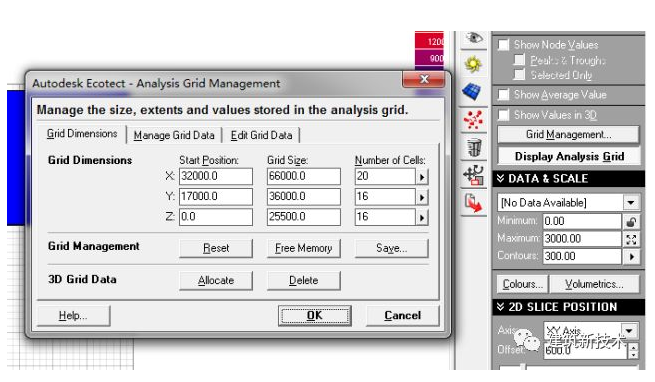Click the eye visibility icon in side toolbar
The width and height of the screenshot is (655, 382).
pos(474,38)
